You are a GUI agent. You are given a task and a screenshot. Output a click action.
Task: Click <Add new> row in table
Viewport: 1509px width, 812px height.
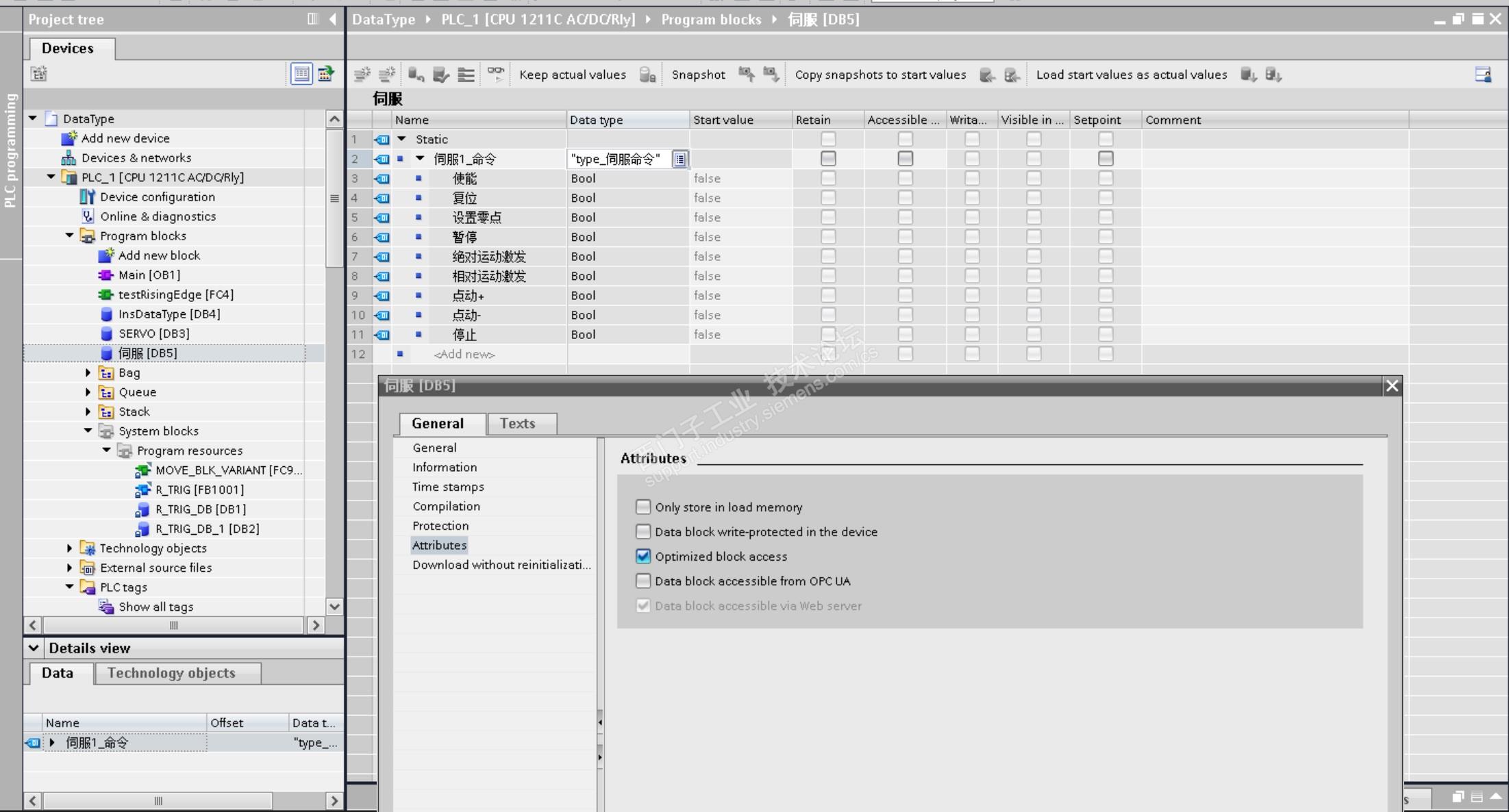[x=464, y=355]
